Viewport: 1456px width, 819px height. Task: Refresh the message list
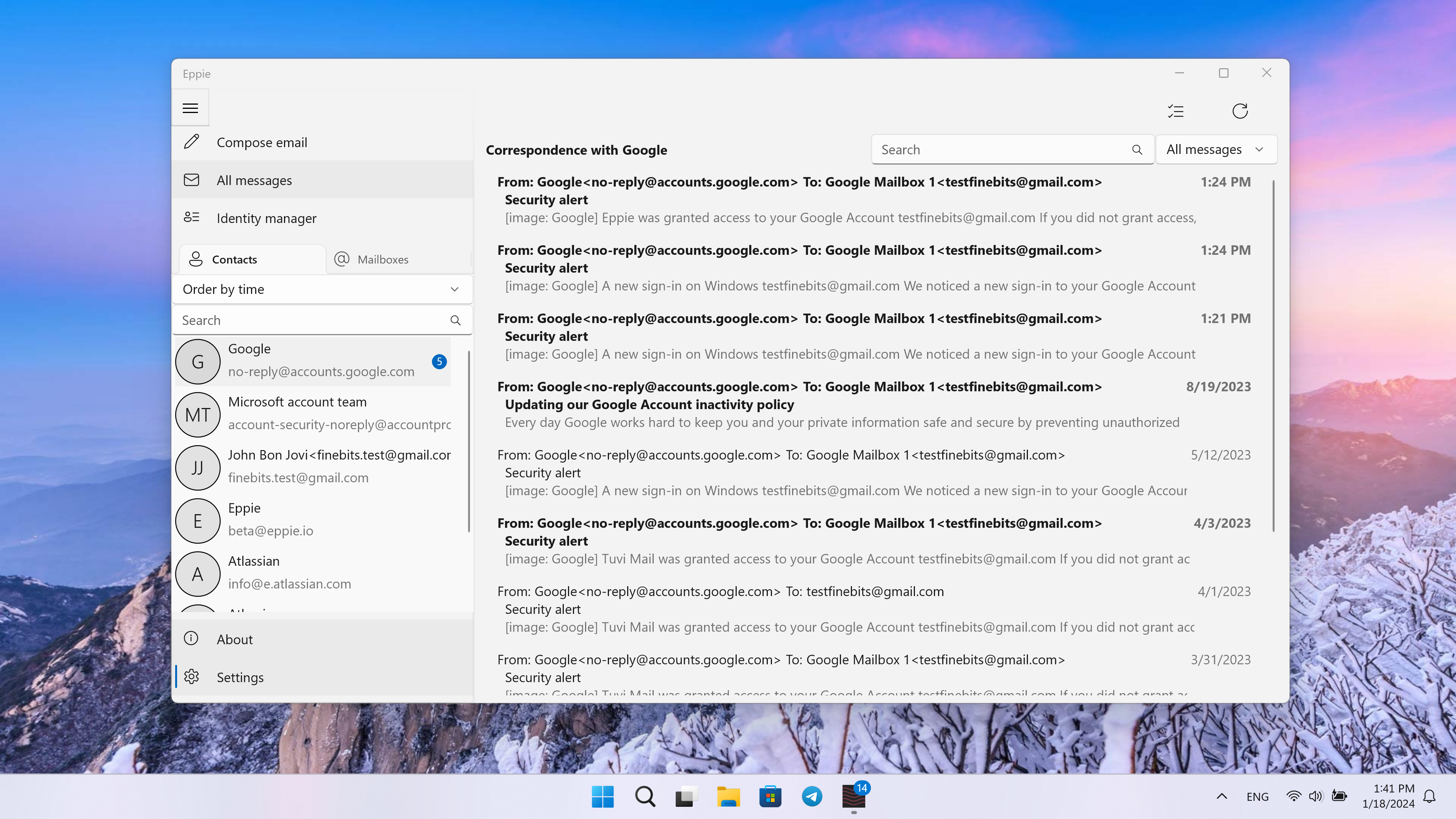click(1240, 111)
